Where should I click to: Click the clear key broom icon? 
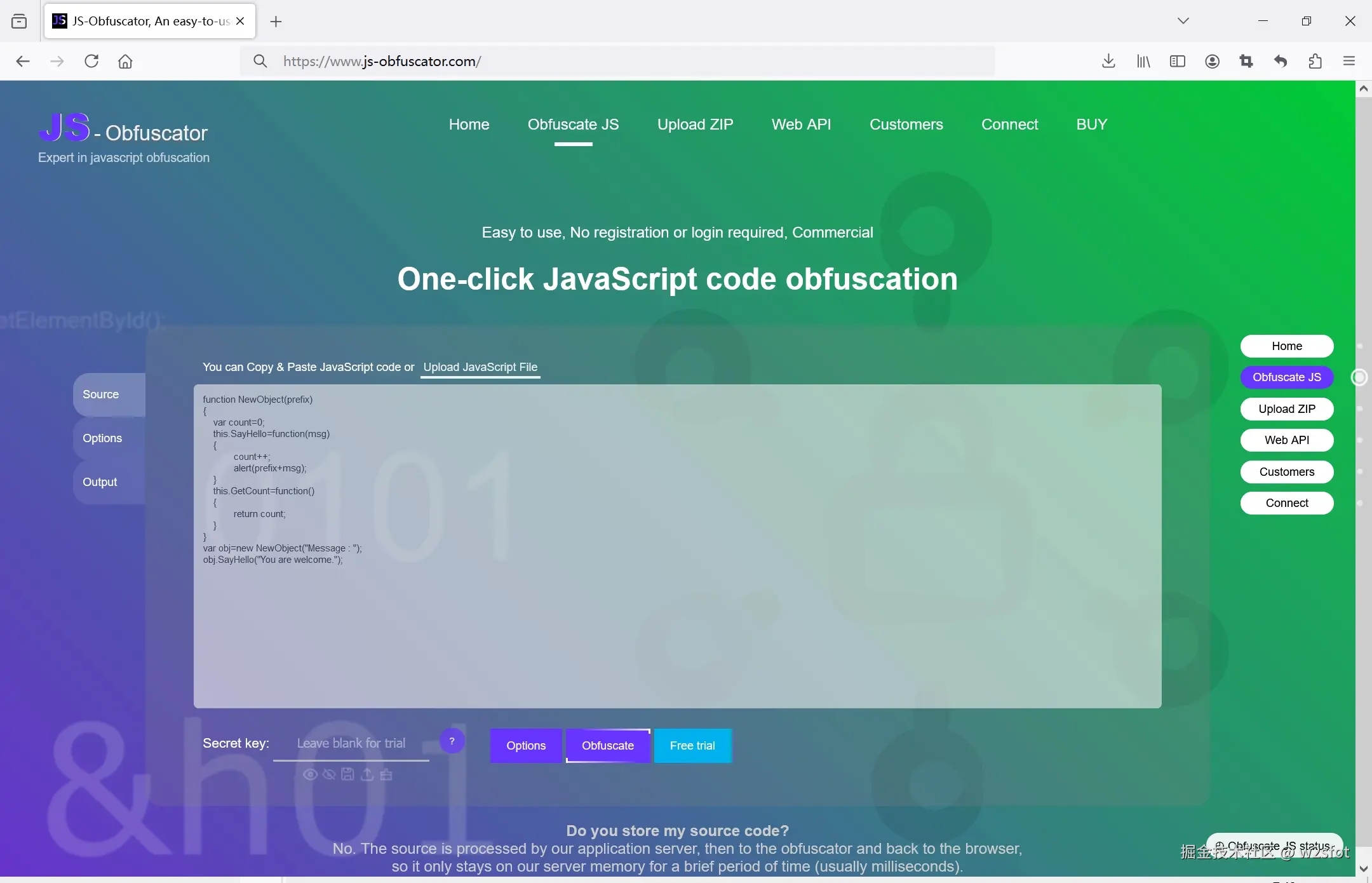pyautogui.click(x=386, y=774)
